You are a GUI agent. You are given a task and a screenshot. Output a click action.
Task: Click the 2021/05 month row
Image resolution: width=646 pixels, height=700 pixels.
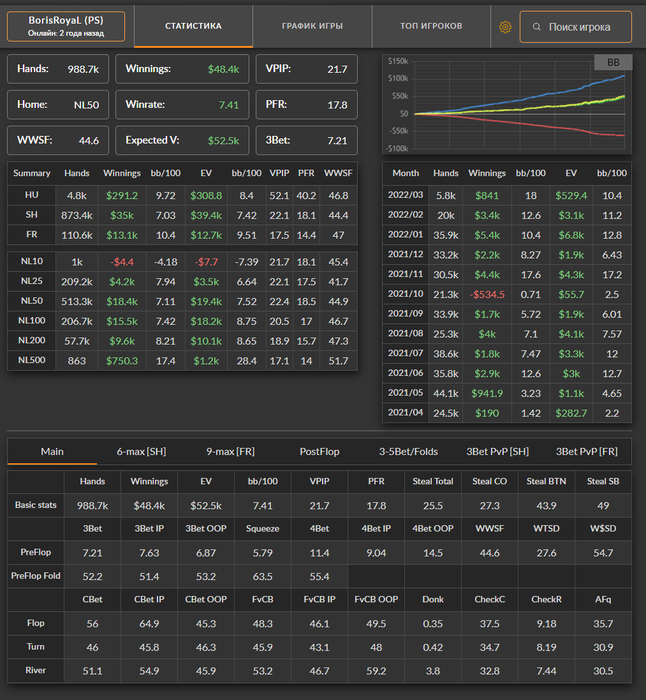pyautogui.click(x=507, y=393)
